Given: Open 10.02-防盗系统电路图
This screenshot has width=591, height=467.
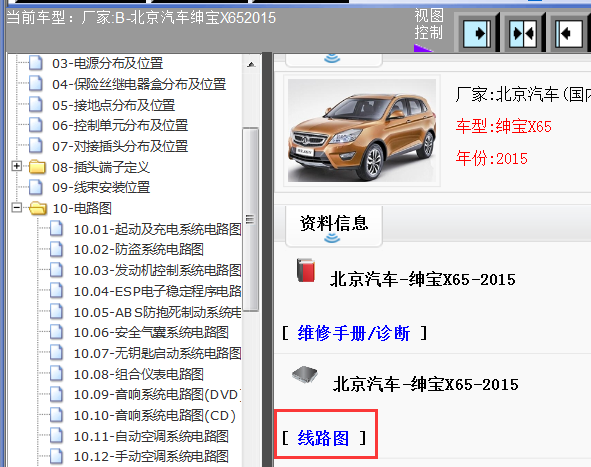Looking at the screenshot, I should click(x=138, y=249).
